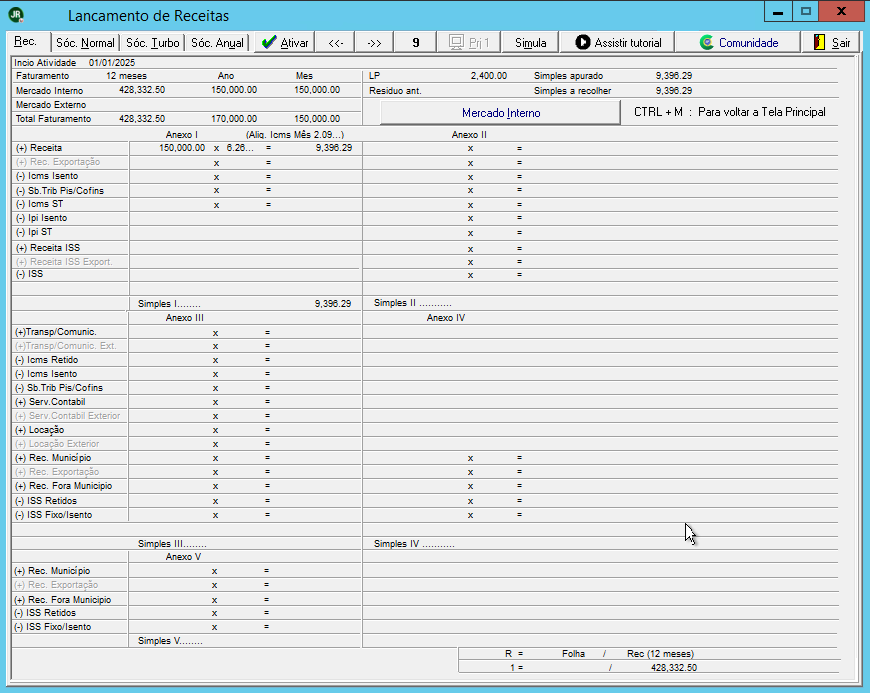Click the LP value 2,400.00
This screenshot has width=870, height=693.
[489, 75]
